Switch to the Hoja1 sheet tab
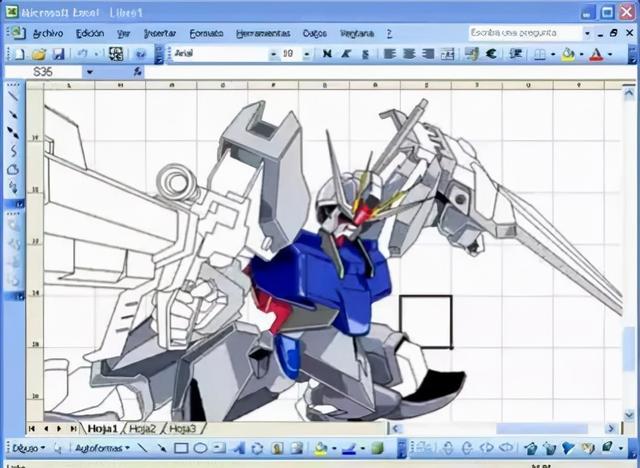 click(x=103, y=428)
